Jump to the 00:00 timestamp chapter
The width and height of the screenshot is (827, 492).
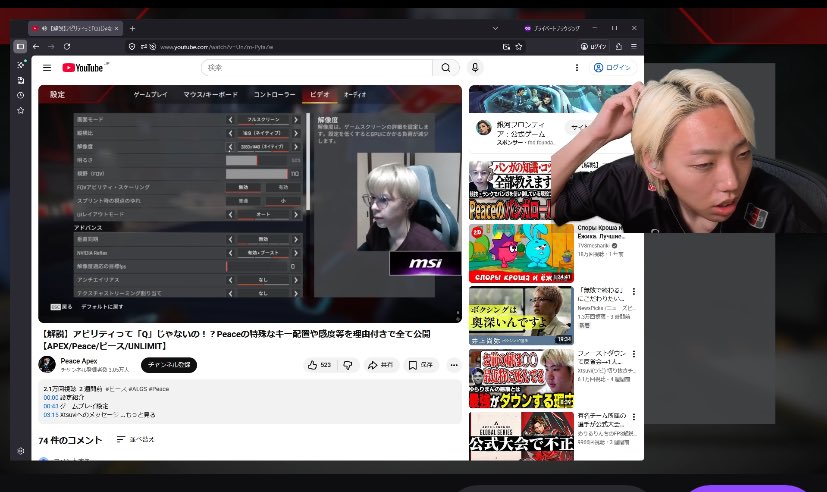tap(51, 398)
